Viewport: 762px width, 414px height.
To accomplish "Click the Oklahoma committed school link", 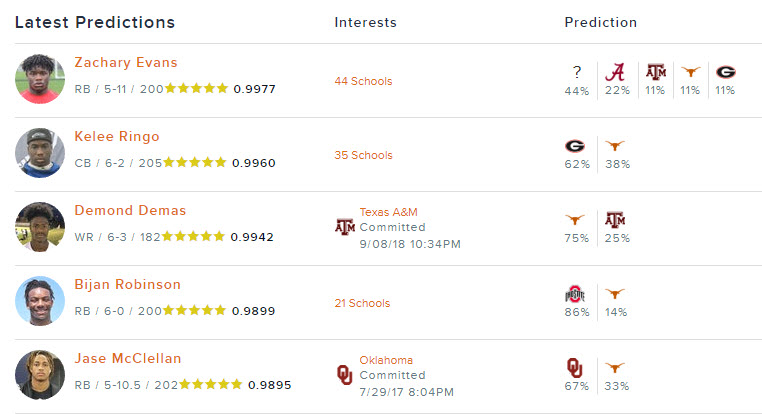I will [386, 360].
